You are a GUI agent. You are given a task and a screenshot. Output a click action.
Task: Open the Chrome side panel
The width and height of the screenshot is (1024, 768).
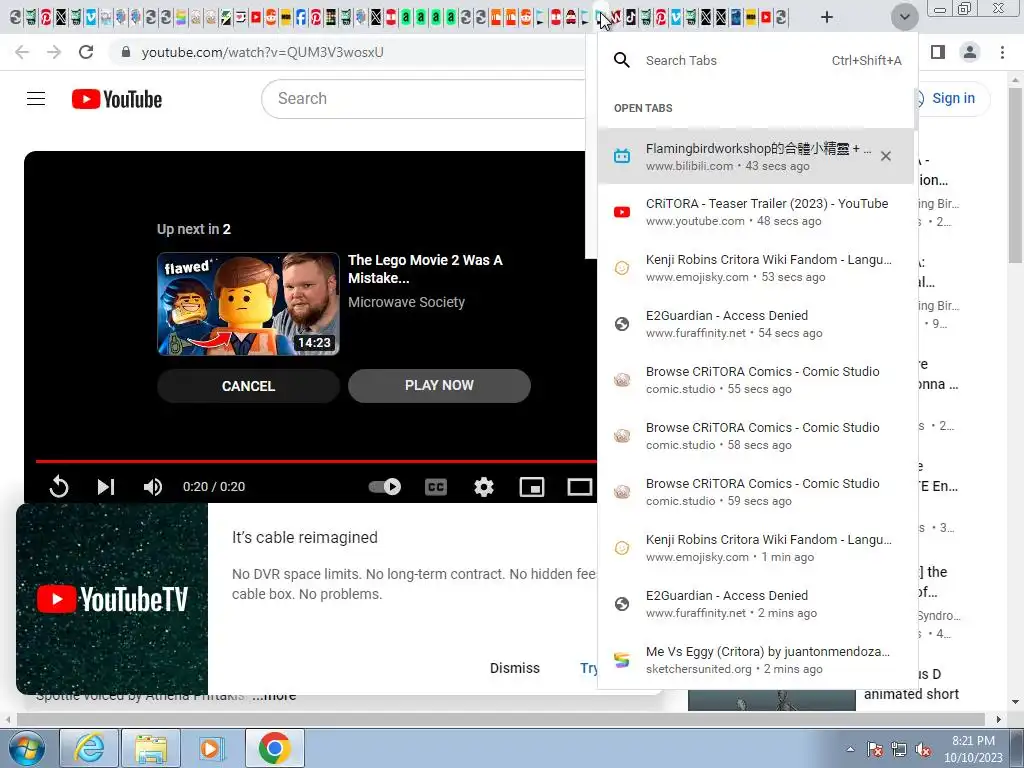[938, 52]
